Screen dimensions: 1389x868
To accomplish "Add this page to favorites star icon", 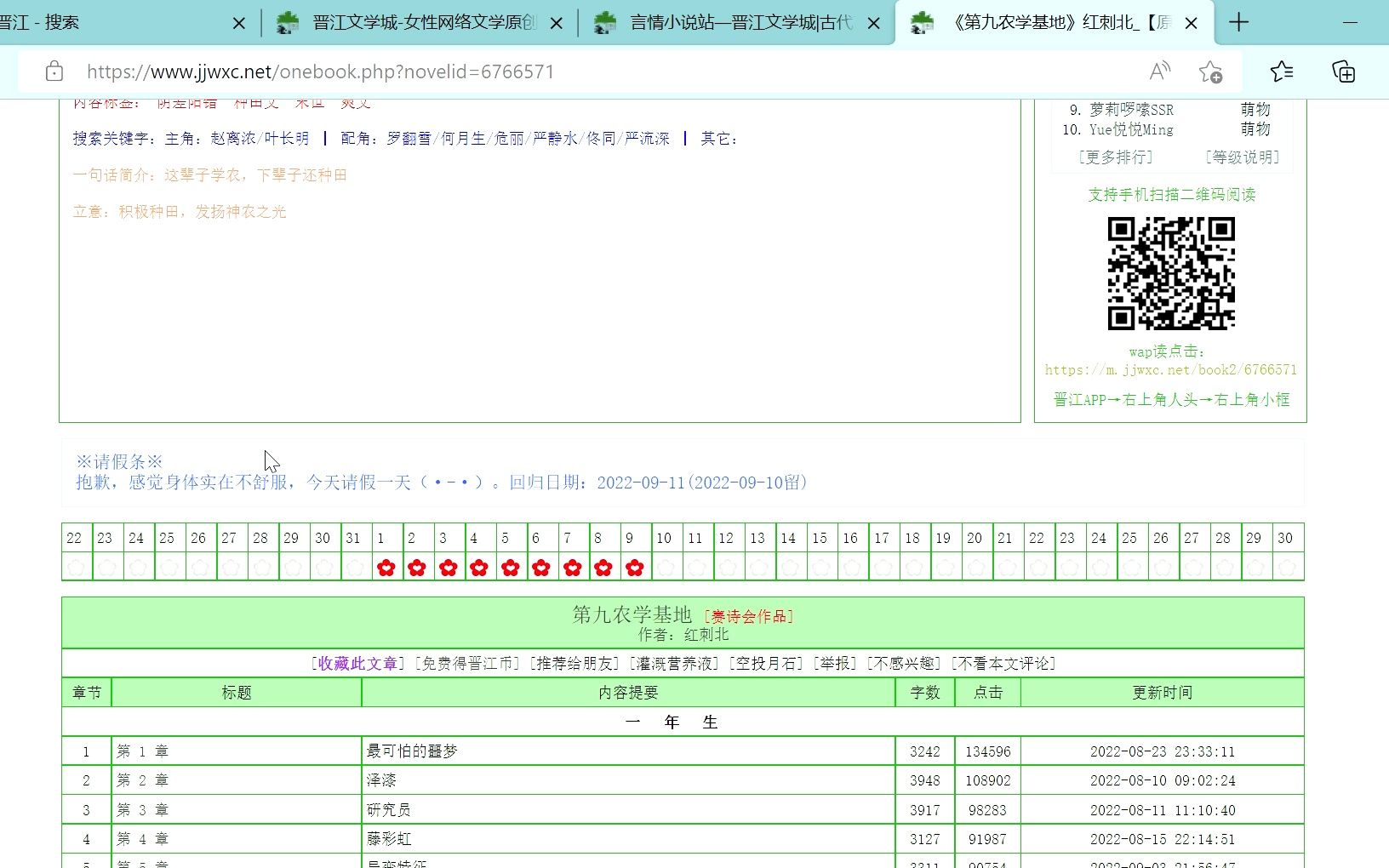I will 1210,71.
